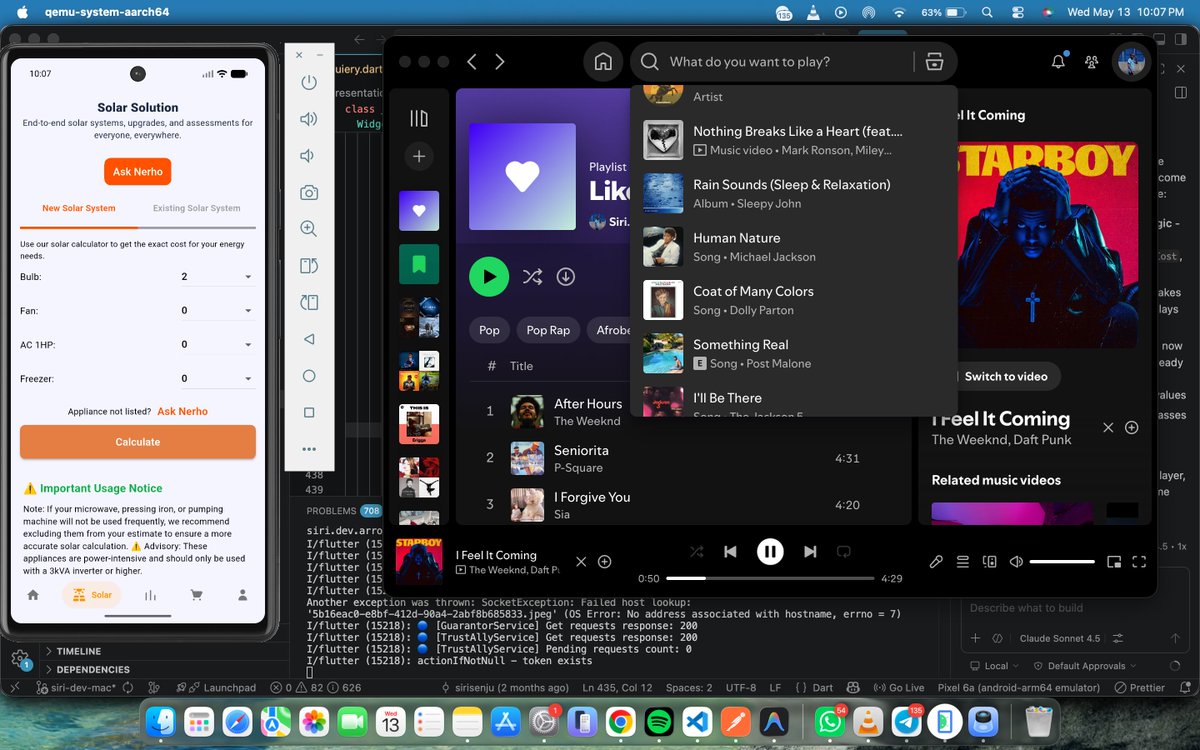Open Your Library icon in Spotify sidebar
This screenshot has width=1200, height=750.
click(419, 118)
